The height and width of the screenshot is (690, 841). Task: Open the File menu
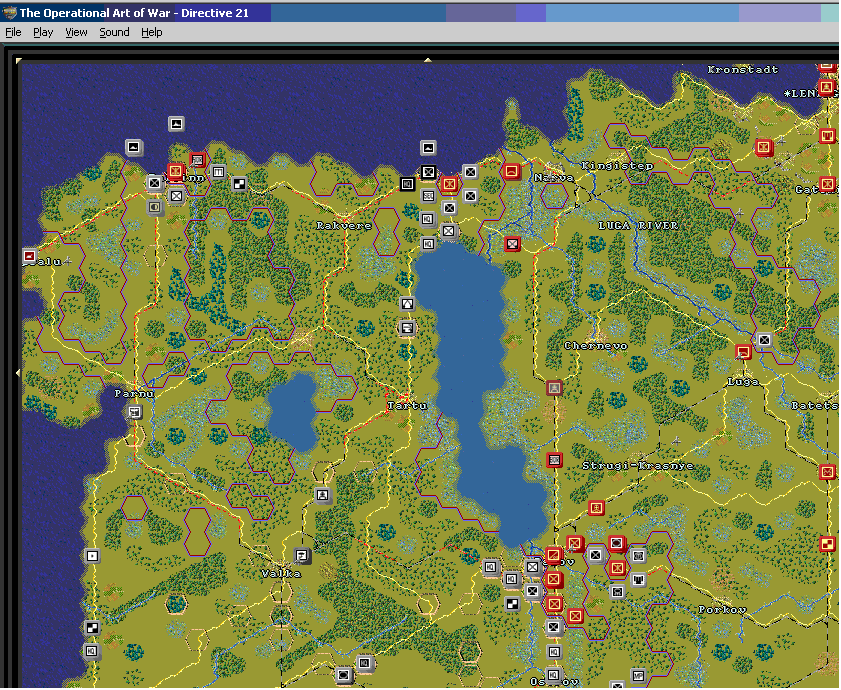13,32
